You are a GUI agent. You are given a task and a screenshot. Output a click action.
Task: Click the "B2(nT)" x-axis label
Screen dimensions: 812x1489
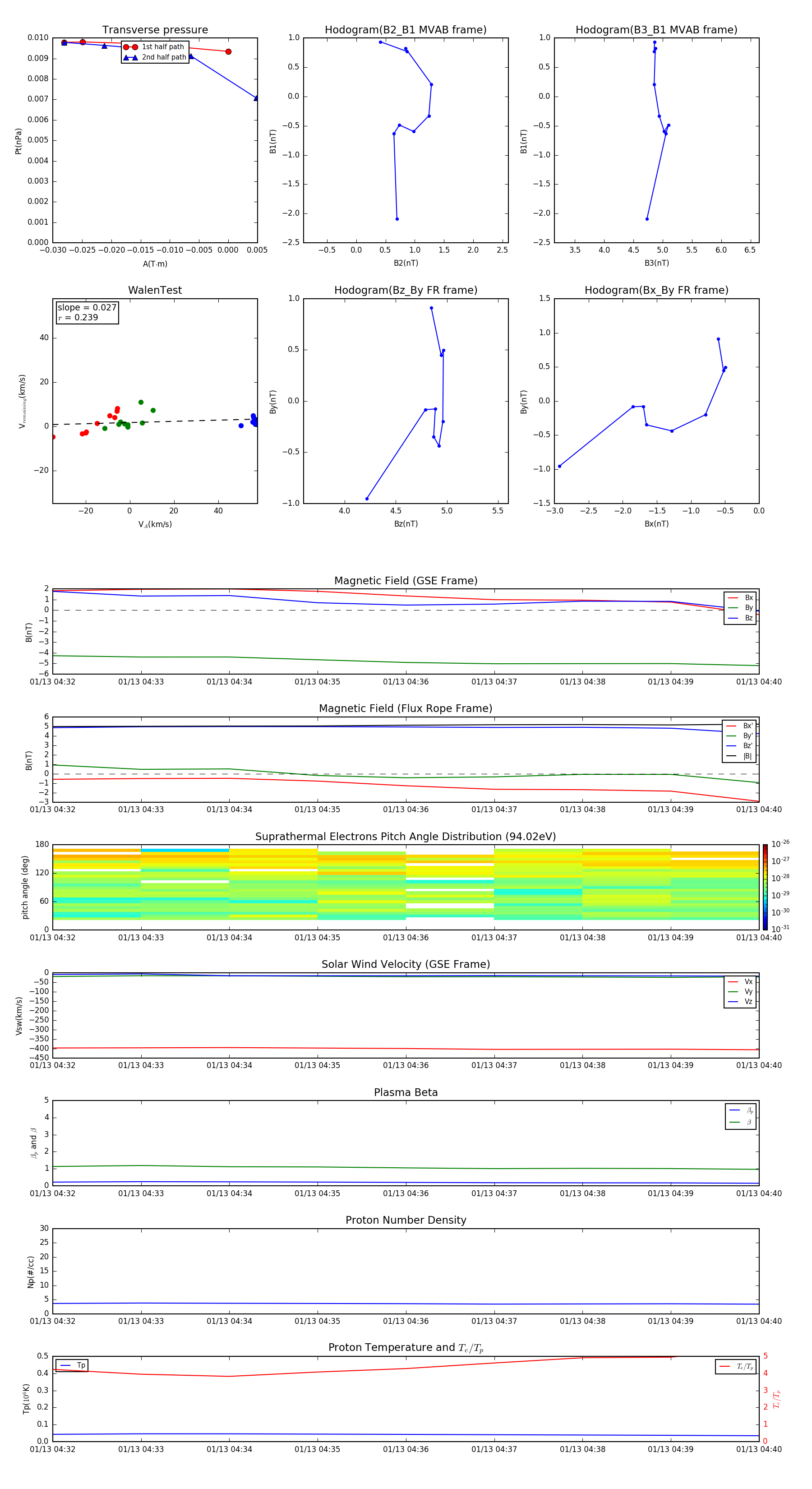point(406,264)
